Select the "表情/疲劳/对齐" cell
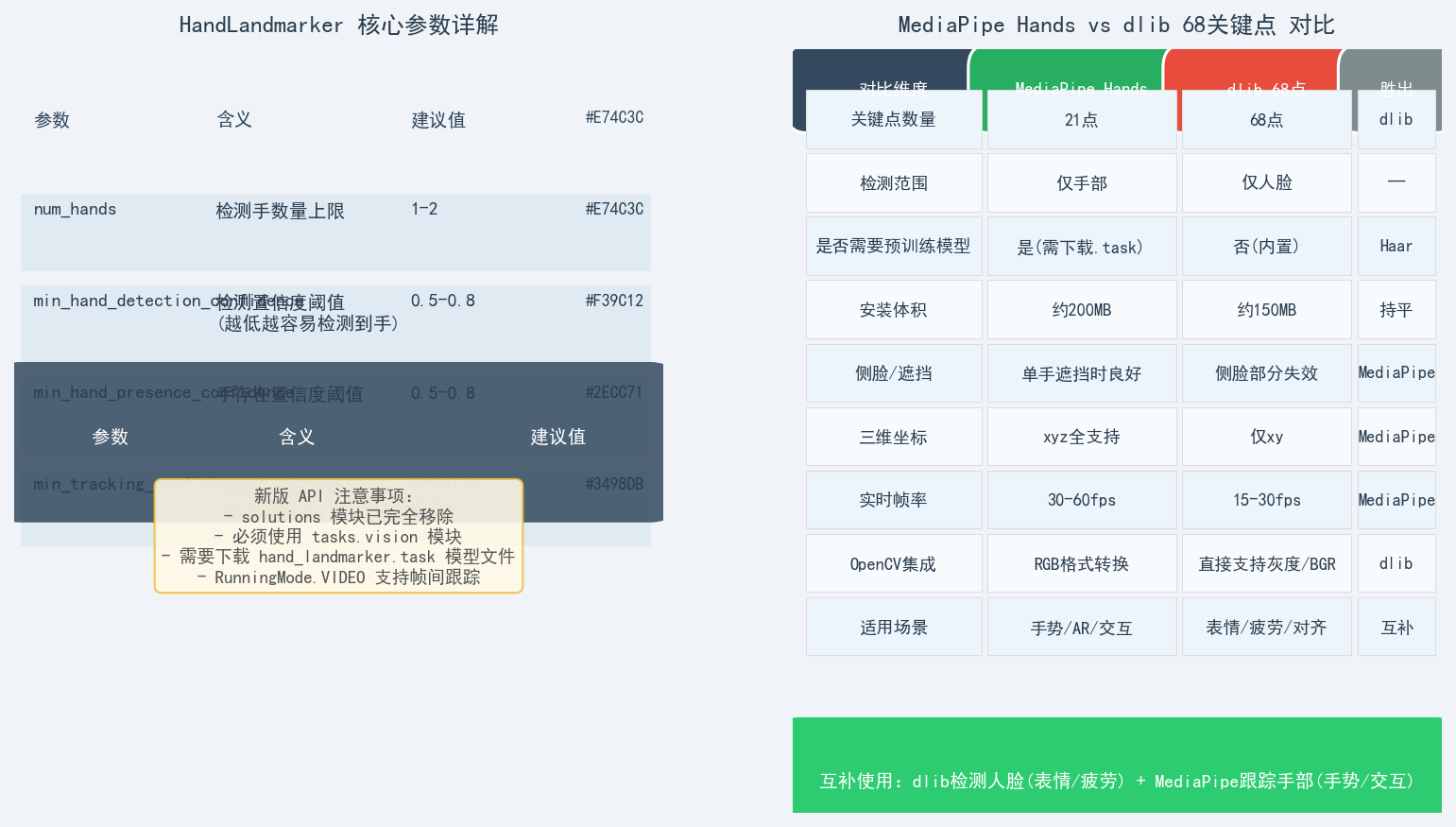 click(1267, 628)
